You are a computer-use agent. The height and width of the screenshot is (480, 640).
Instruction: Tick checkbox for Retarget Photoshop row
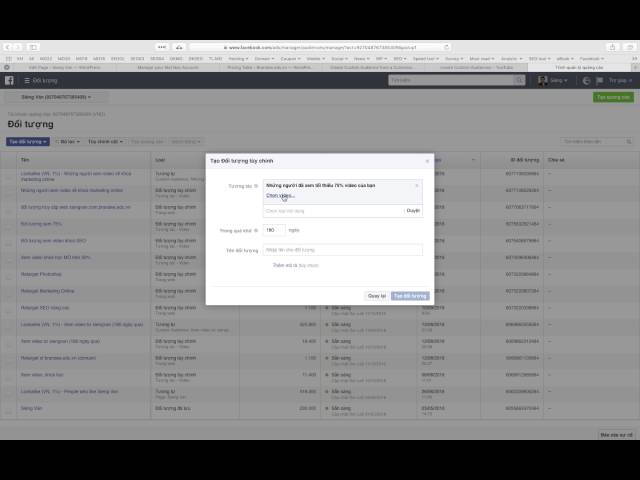9,277
